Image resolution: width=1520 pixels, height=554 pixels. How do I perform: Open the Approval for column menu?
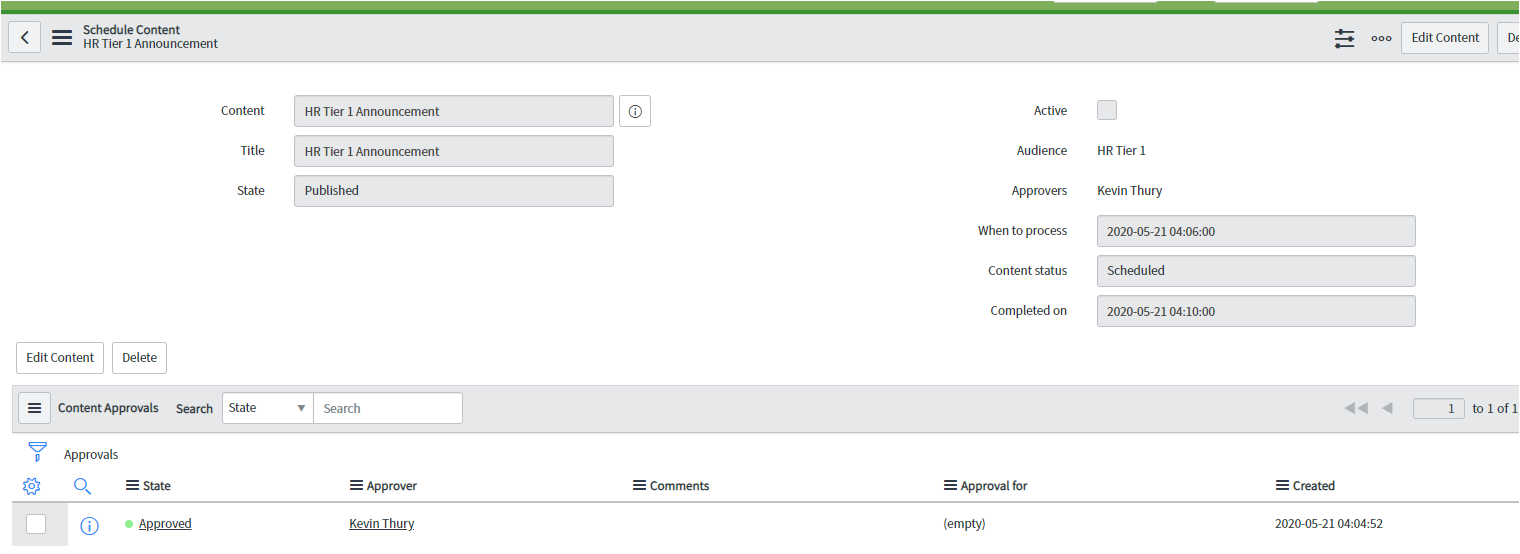950,486
